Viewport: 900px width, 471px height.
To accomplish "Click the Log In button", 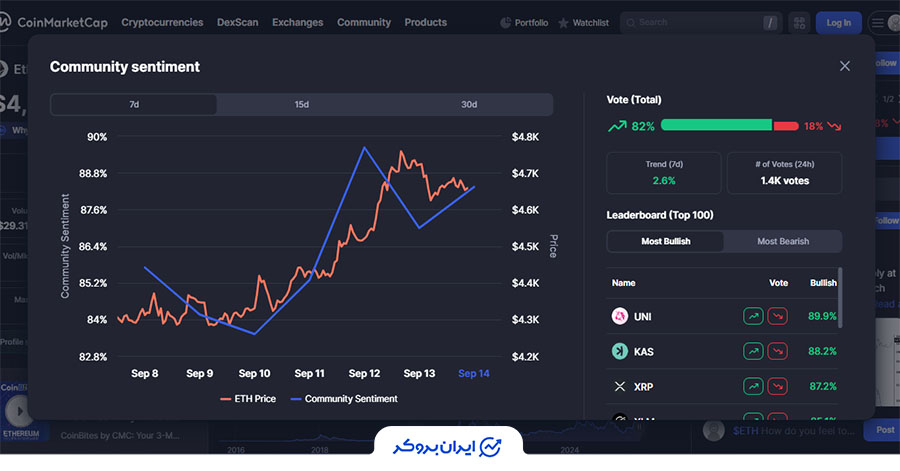I will (838, 22).
